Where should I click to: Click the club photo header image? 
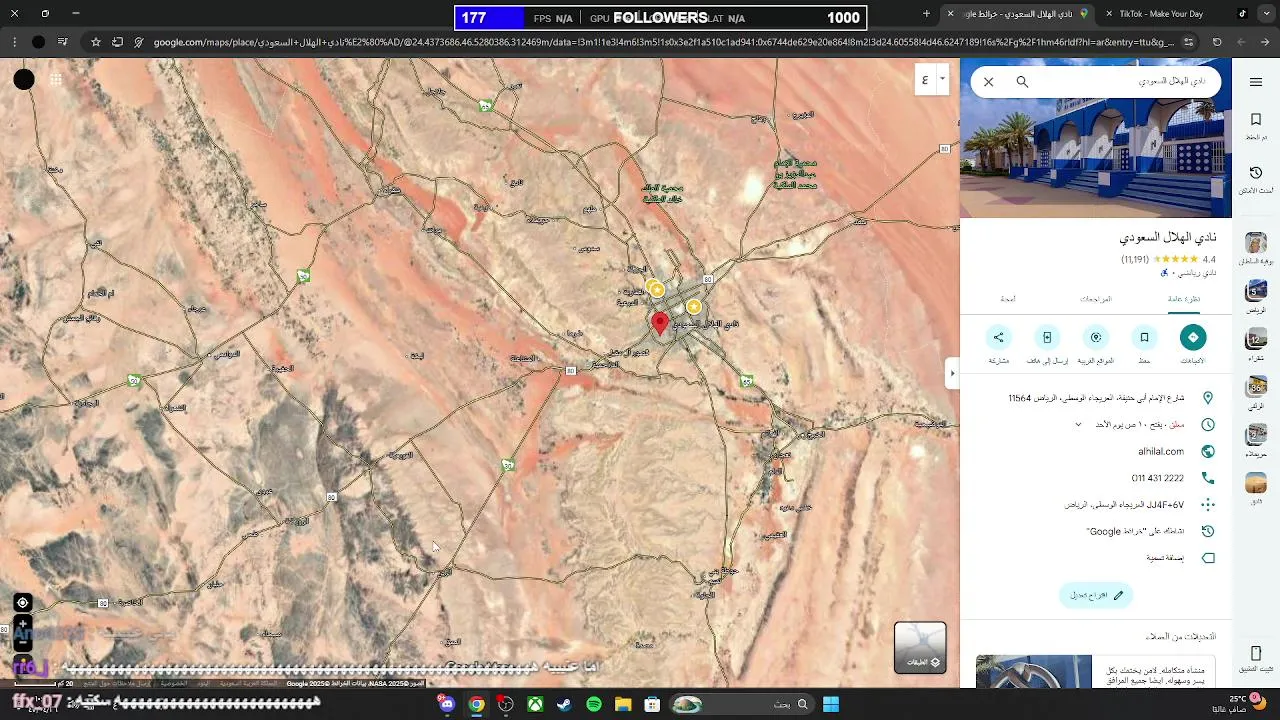pos(1096,158)
